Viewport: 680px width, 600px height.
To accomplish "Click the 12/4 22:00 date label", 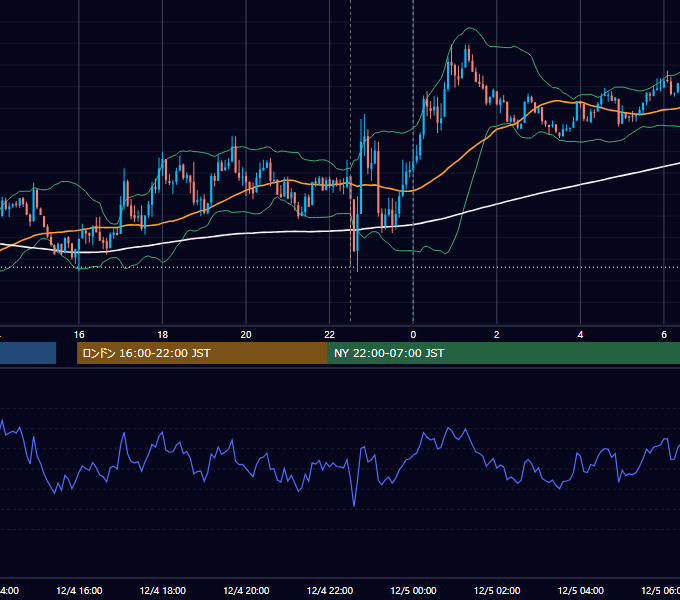I will click(x=330, y=590).
